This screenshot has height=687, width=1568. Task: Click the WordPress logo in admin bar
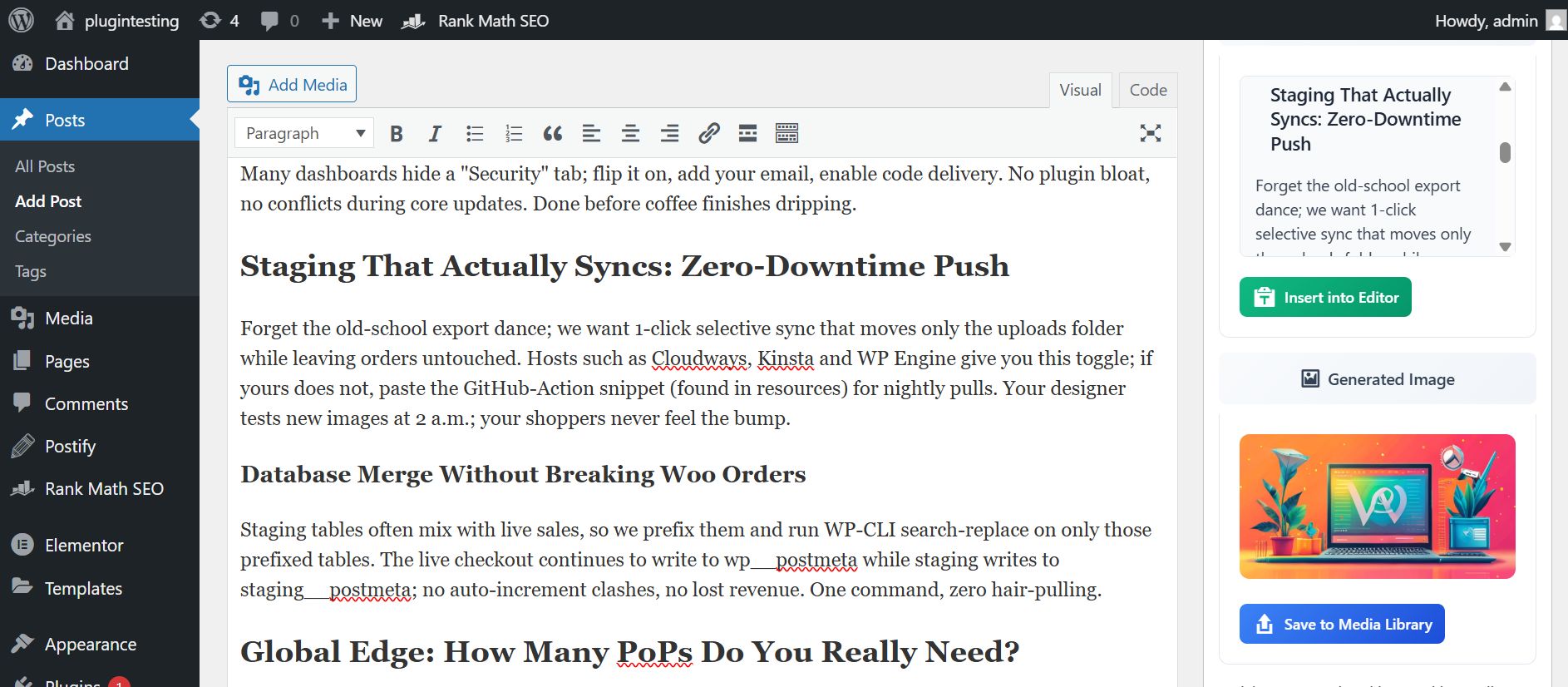tap(22, 20)
